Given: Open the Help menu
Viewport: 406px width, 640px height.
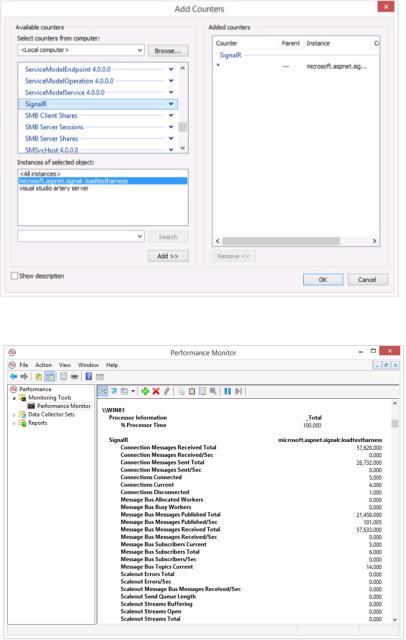Looking at the screenshot, I should coord(112,365).
